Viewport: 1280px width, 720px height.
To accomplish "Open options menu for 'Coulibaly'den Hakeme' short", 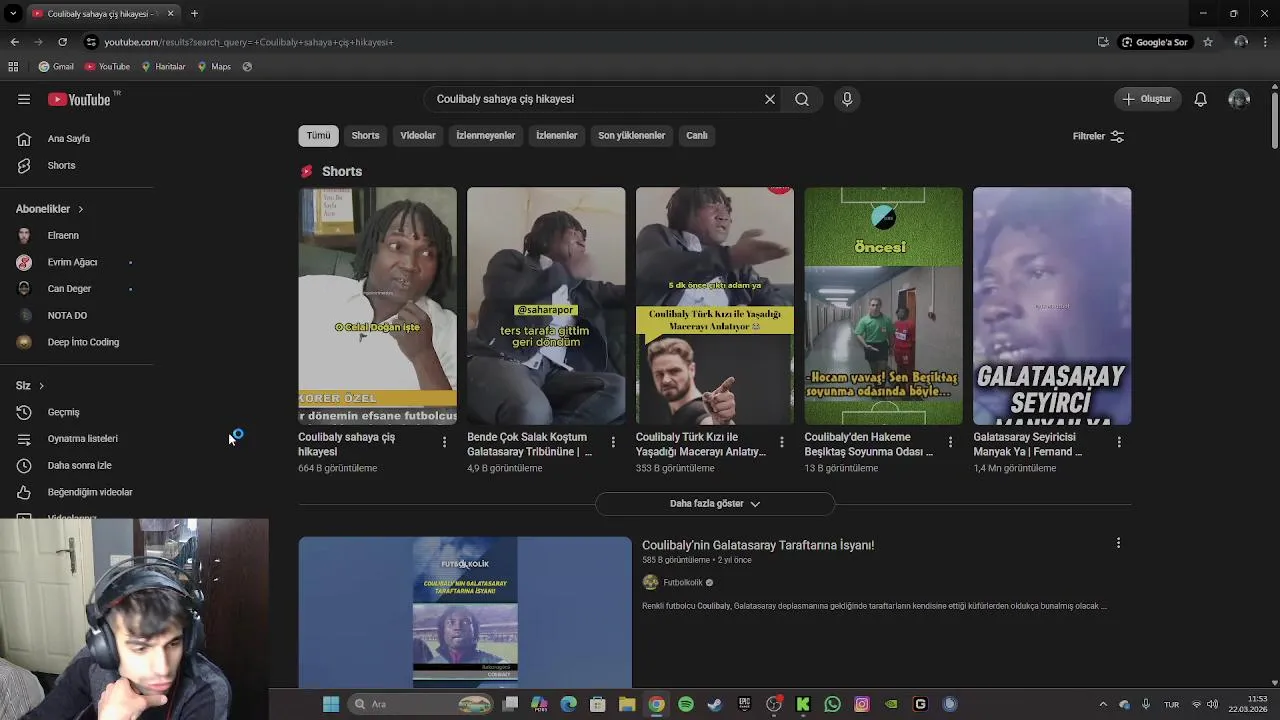I will point(950,442).
